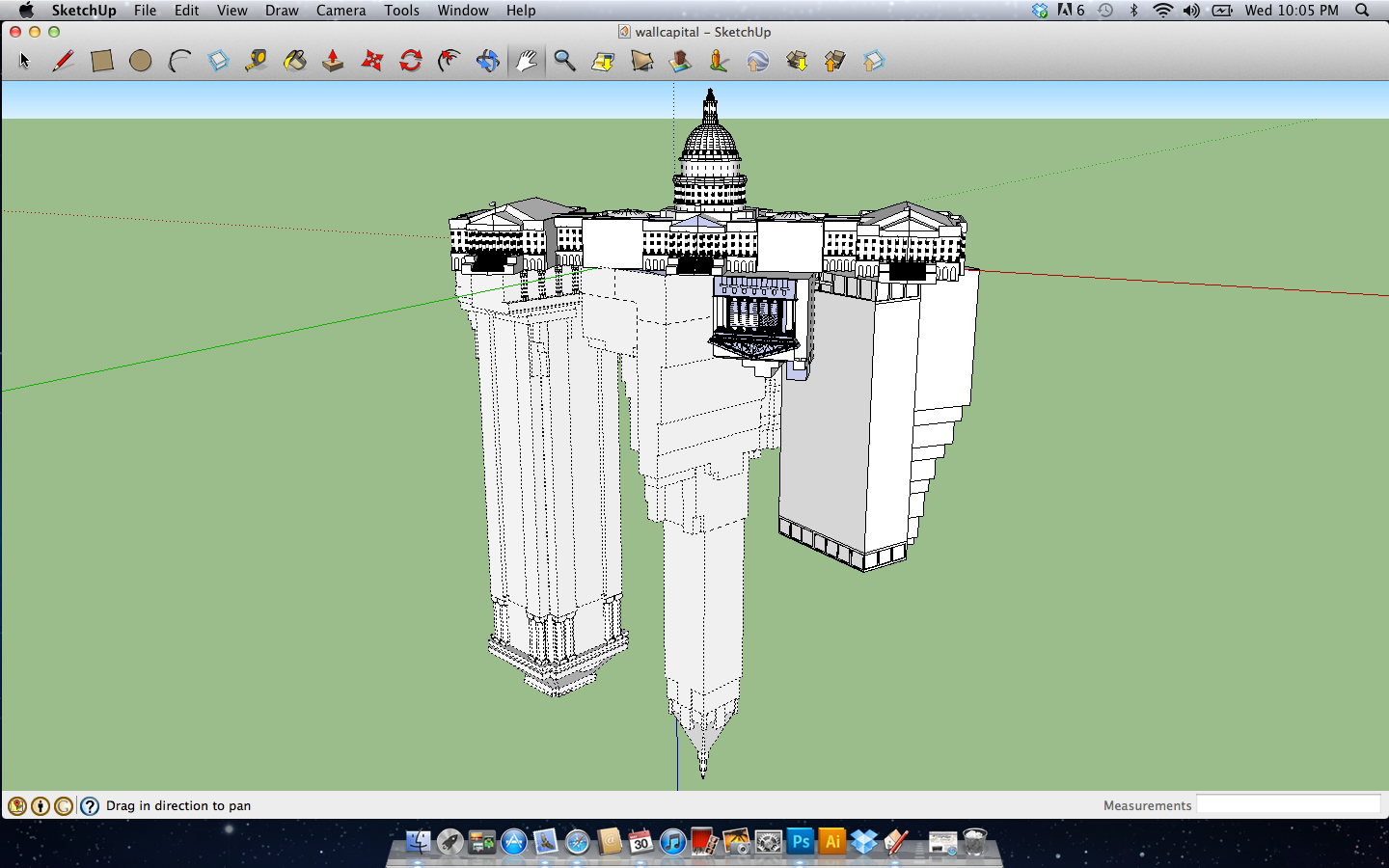Switch to the Rotate tool
The width and height of the screenshot is (1389, 868).
pyautogui.click(x=411, y=61)
